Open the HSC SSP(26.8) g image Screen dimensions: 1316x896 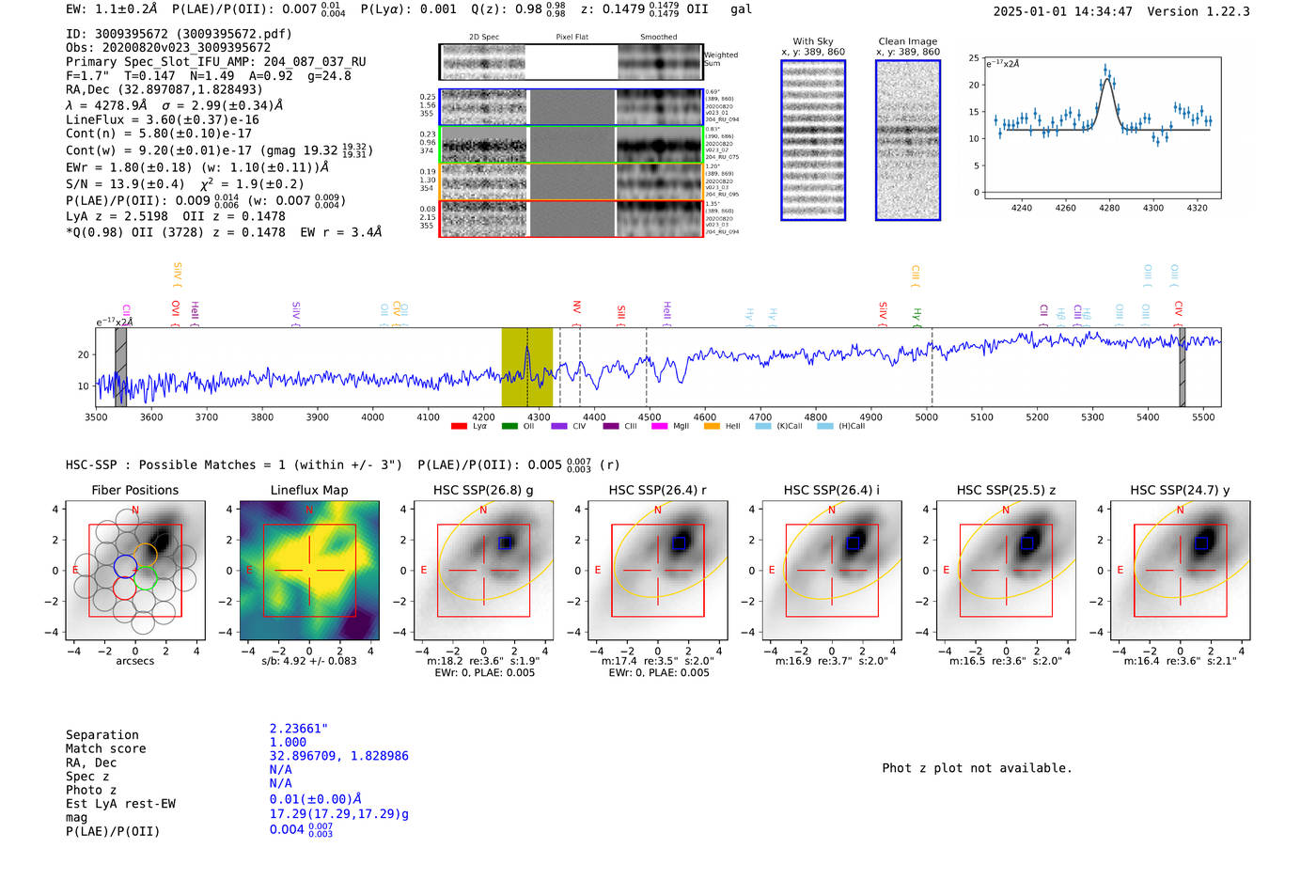[x=483, y=571]
